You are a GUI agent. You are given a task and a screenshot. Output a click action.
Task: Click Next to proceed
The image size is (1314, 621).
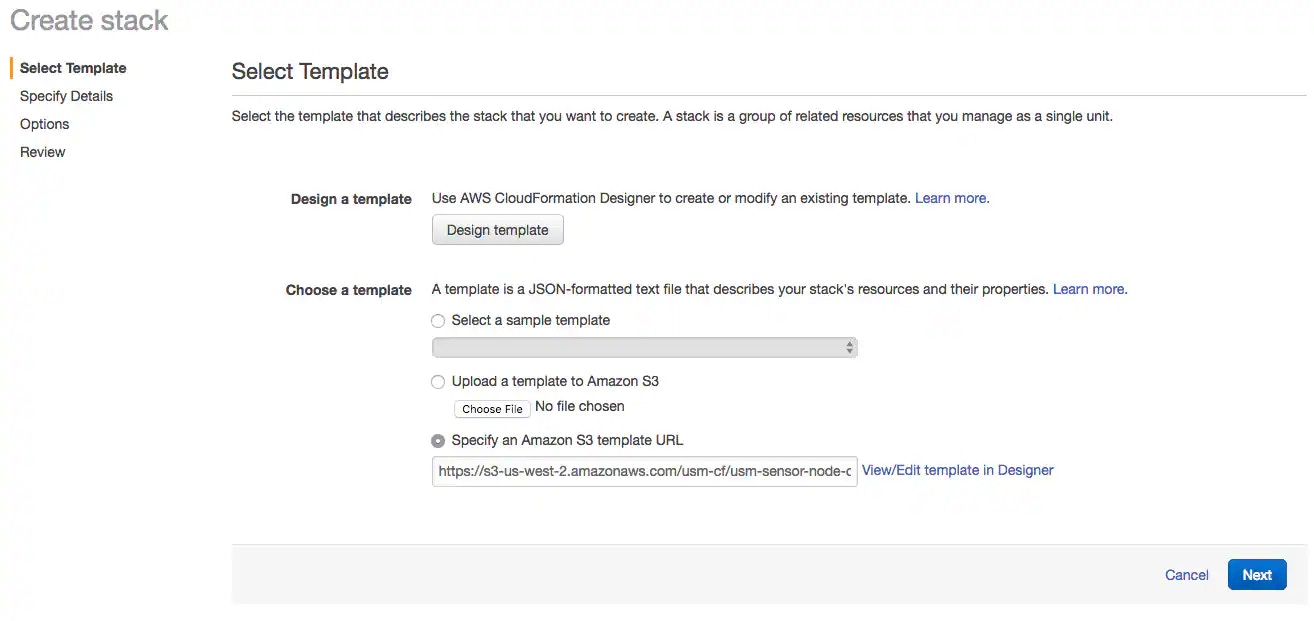1257,575
